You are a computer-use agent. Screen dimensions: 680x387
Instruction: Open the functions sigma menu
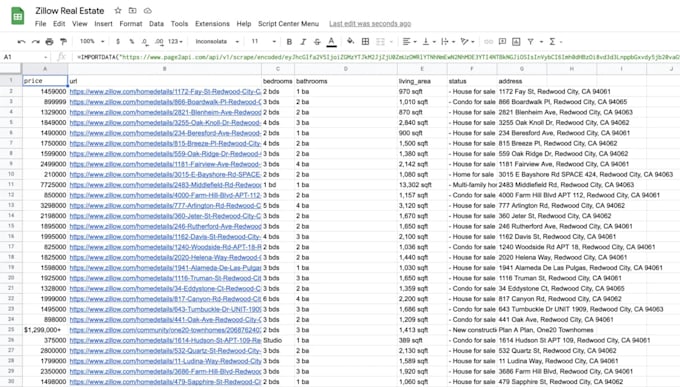point(555,42)
